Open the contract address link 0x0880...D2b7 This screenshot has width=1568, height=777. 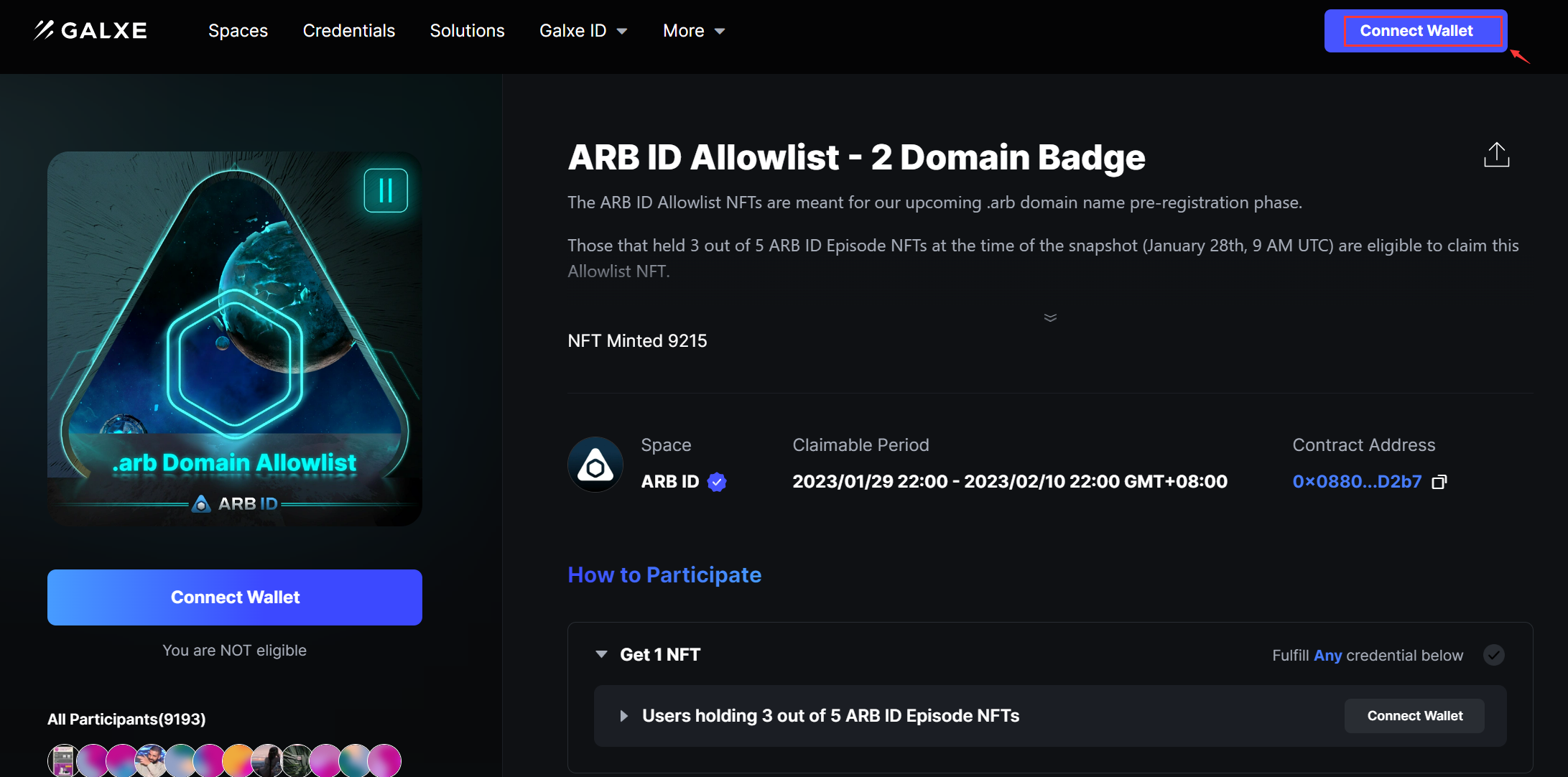pyautogui.click(x=1356, y=482)
